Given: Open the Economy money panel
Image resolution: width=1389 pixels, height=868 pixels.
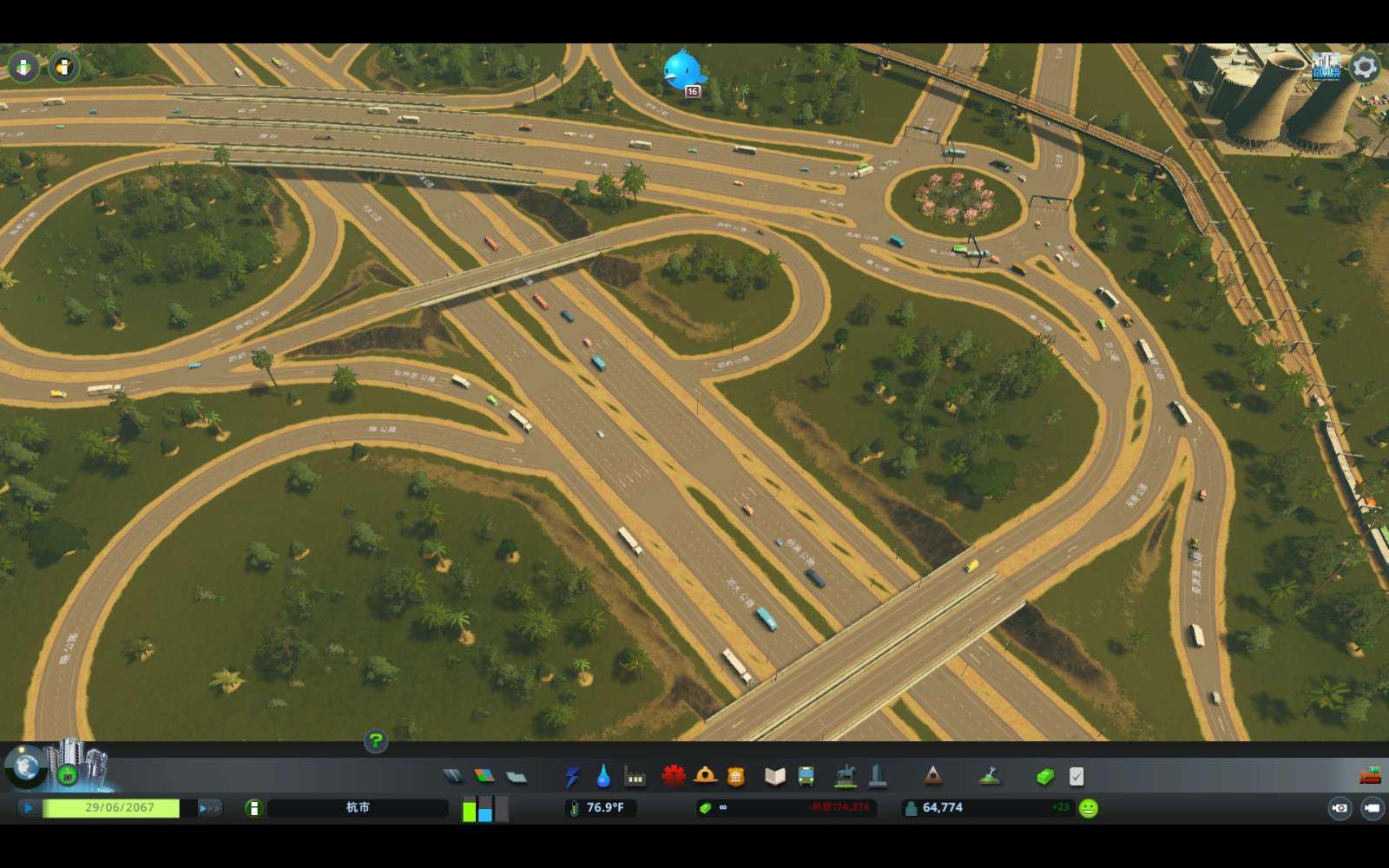Looking at the screenshot, I should click(x=1045, y=776).
